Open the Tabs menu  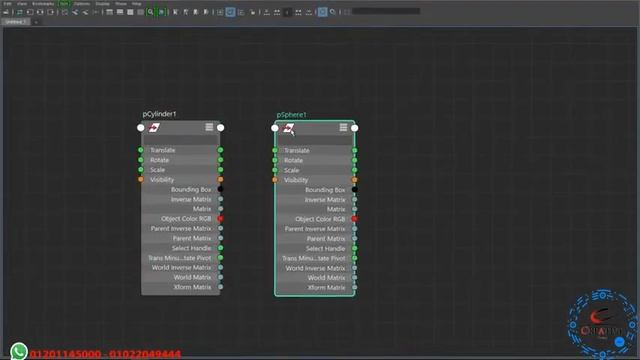[64, 4]
